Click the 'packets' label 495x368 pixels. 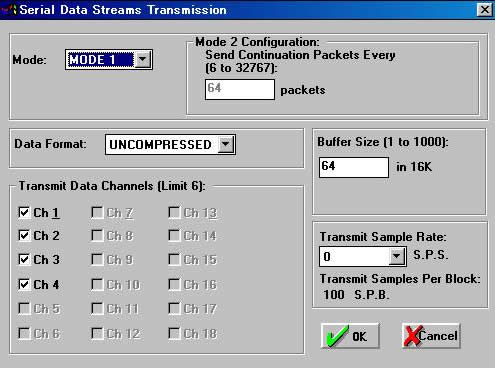[x=303, y=90]
